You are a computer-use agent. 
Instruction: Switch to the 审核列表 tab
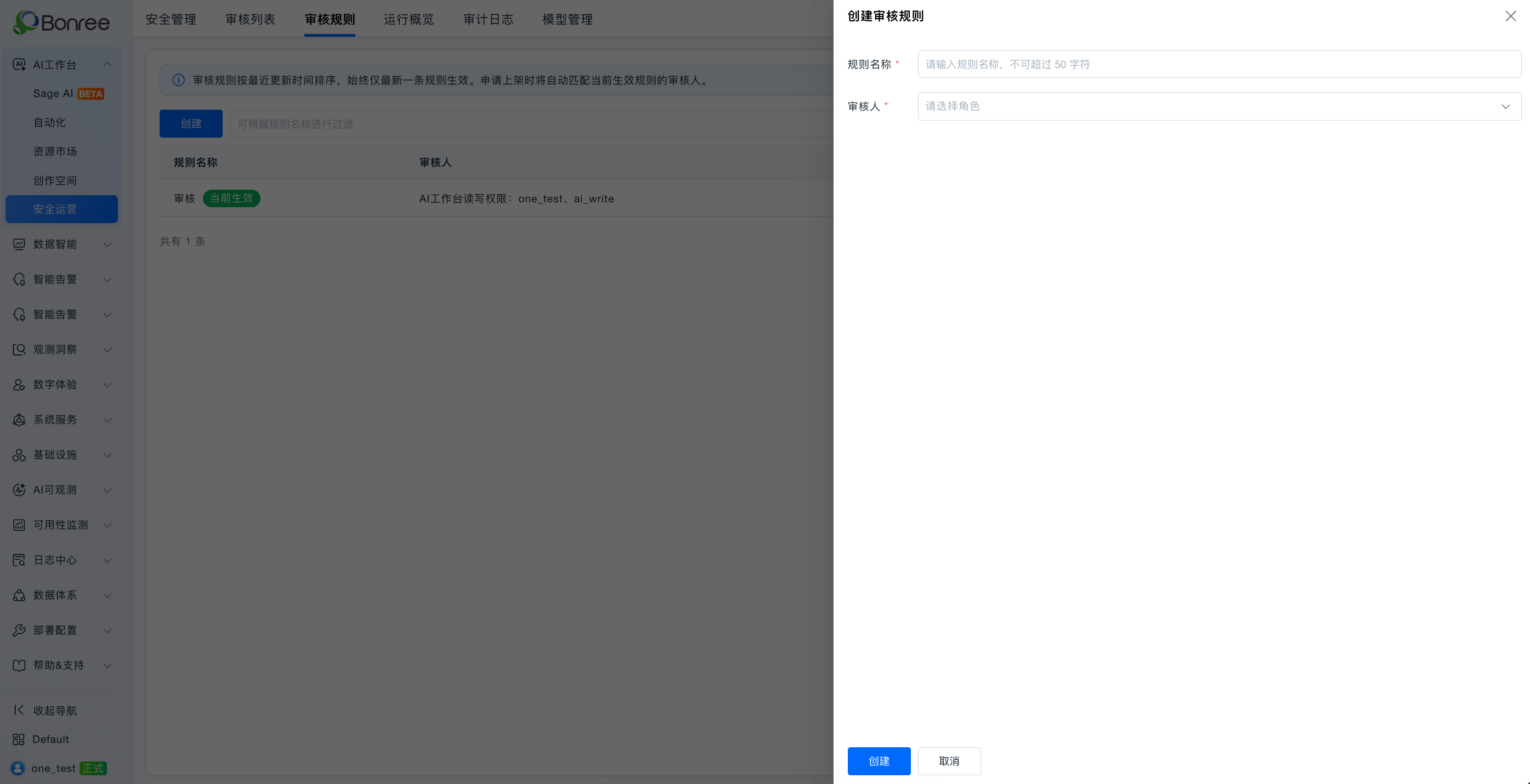250,19
